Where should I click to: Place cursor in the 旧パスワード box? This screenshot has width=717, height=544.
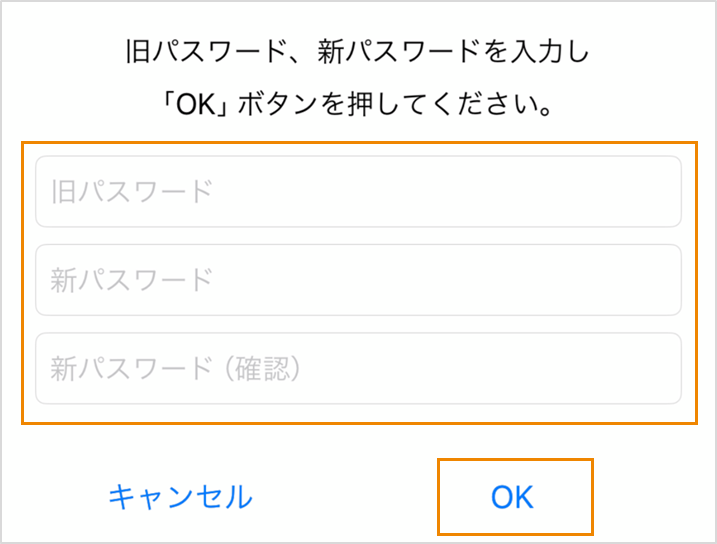pyautogui.click(x=358, y=191)
